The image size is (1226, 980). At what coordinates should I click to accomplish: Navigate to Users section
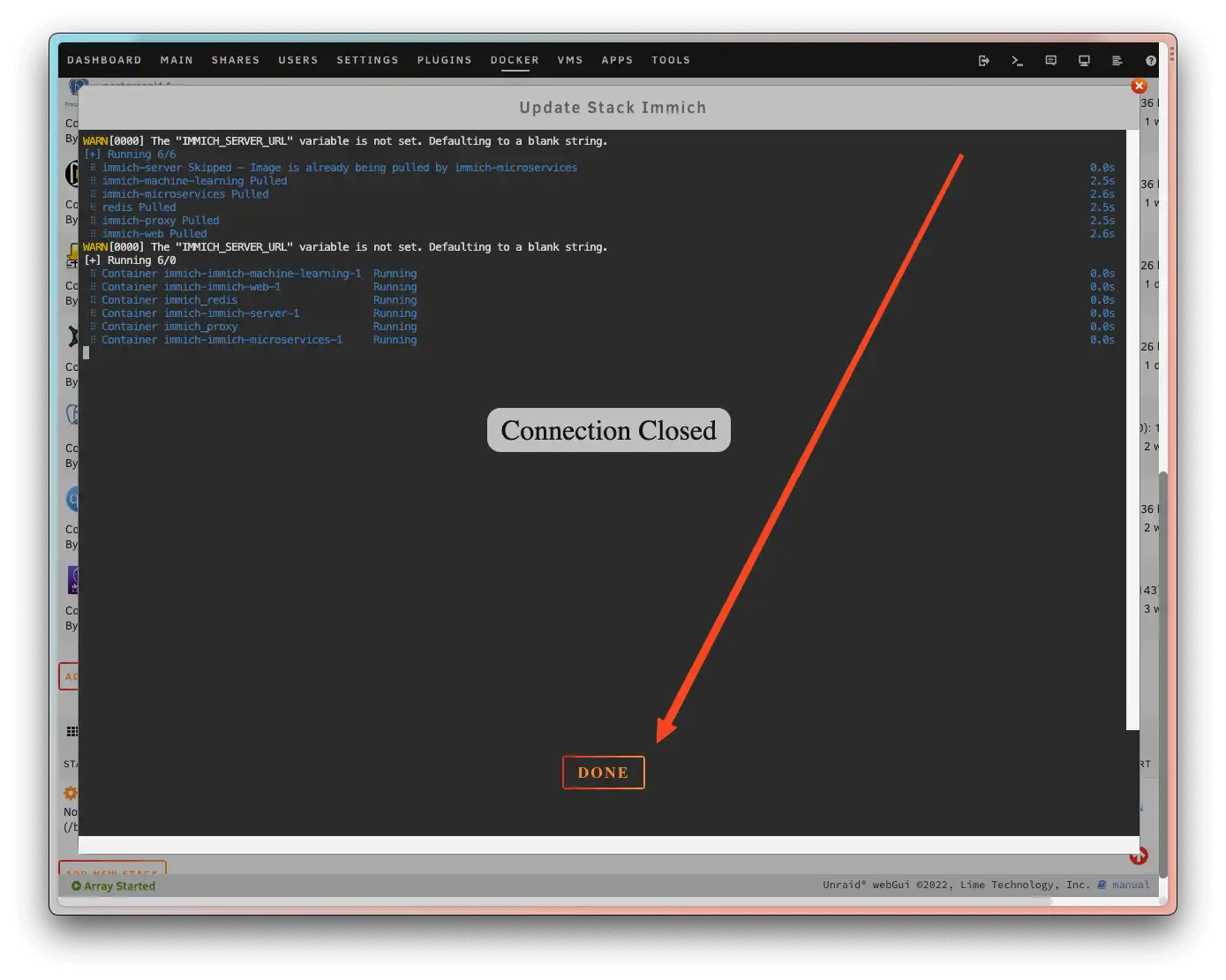297,60
